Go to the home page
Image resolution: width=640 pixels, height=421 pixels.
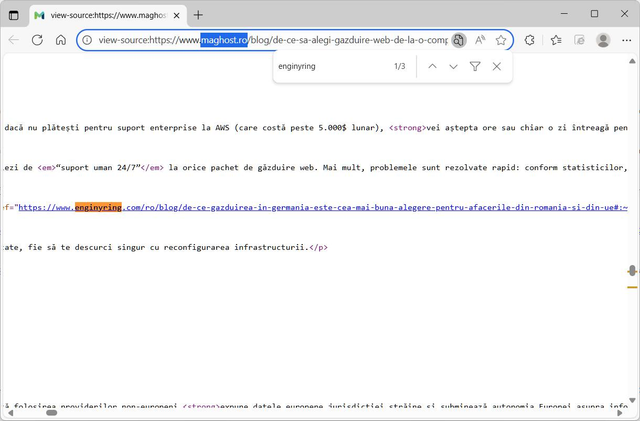(x=61, y=40)
